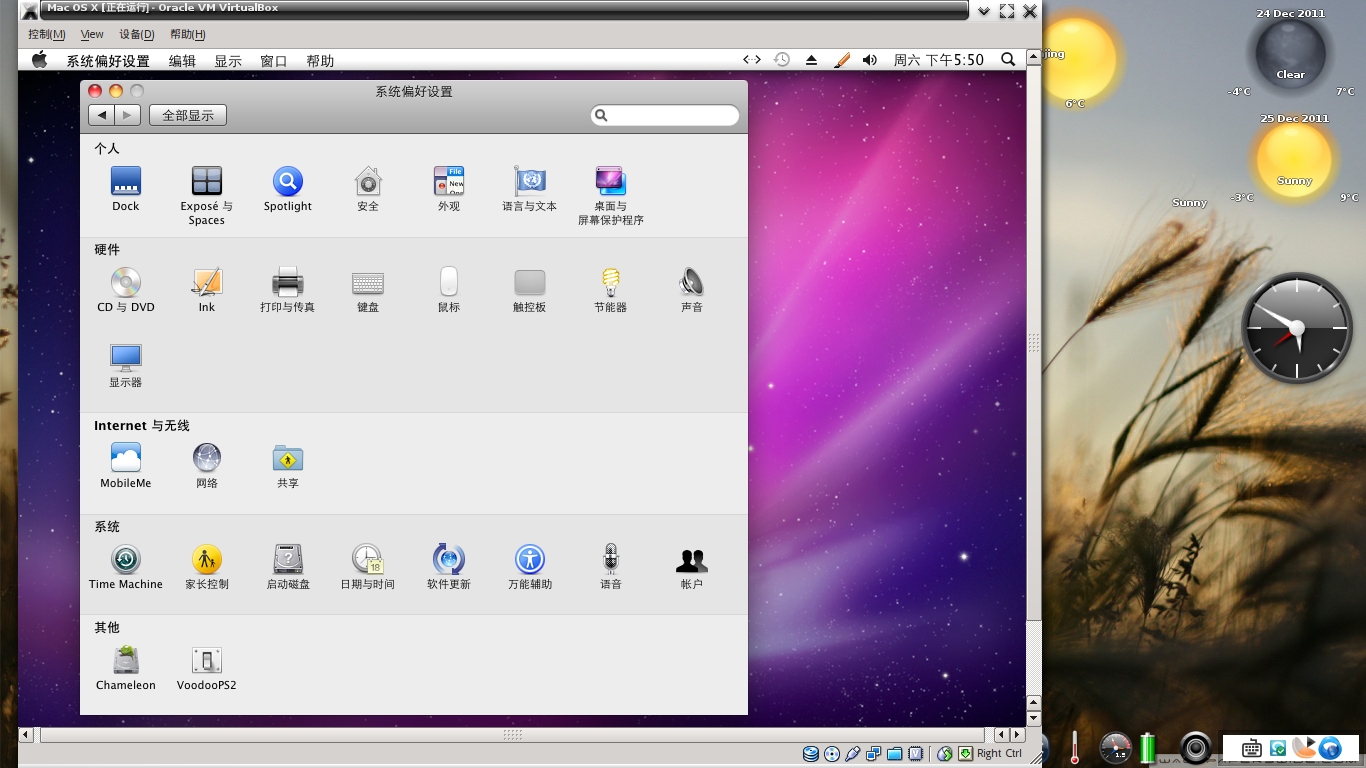The image size is (1366, 768).
Task: Open 共享 (Sharing) preferences
Action: pos(288,466)
